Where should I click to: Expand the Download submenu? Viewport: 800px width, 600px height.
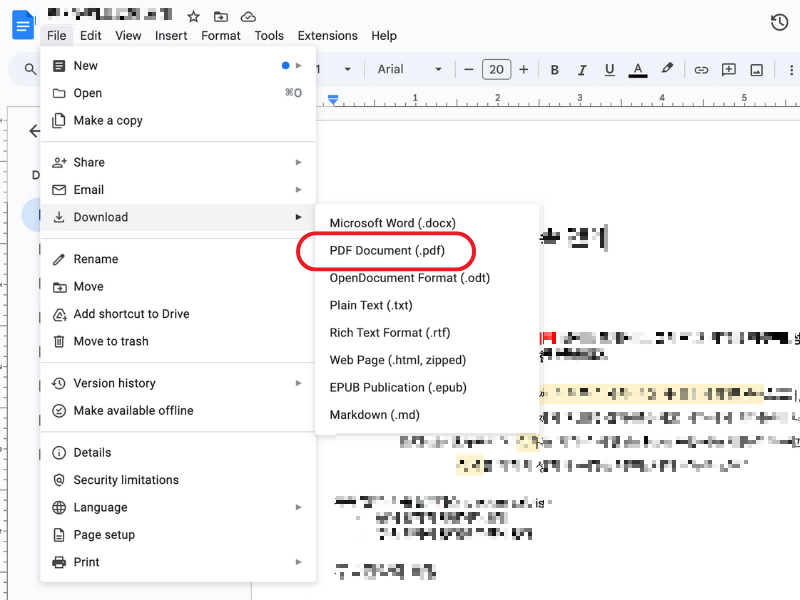(x=178, y=217)
